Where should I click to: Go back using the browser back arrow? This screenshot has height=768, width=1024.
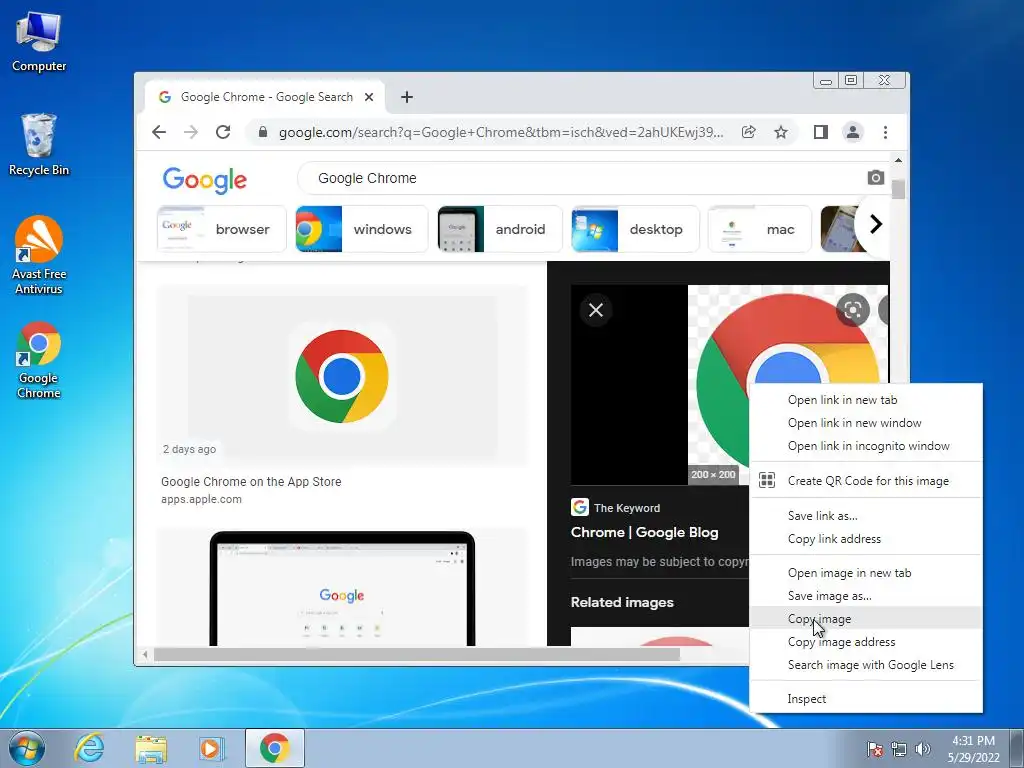[159, 133]
